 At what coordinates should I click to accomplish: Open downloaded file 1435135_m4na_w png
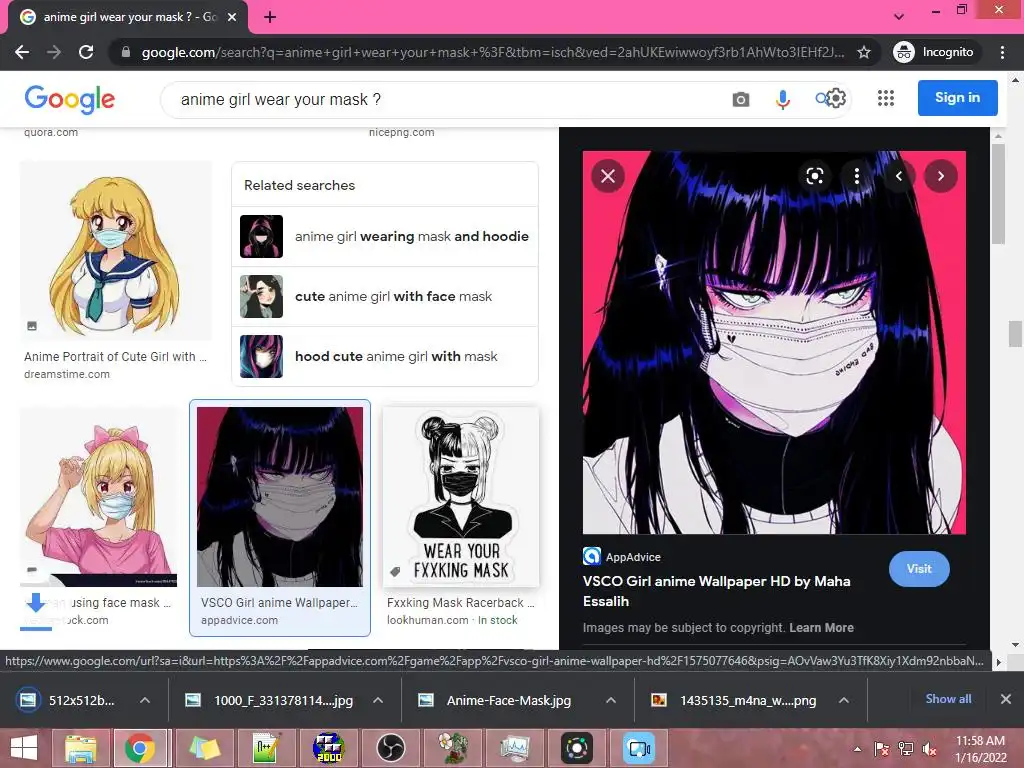734,700
